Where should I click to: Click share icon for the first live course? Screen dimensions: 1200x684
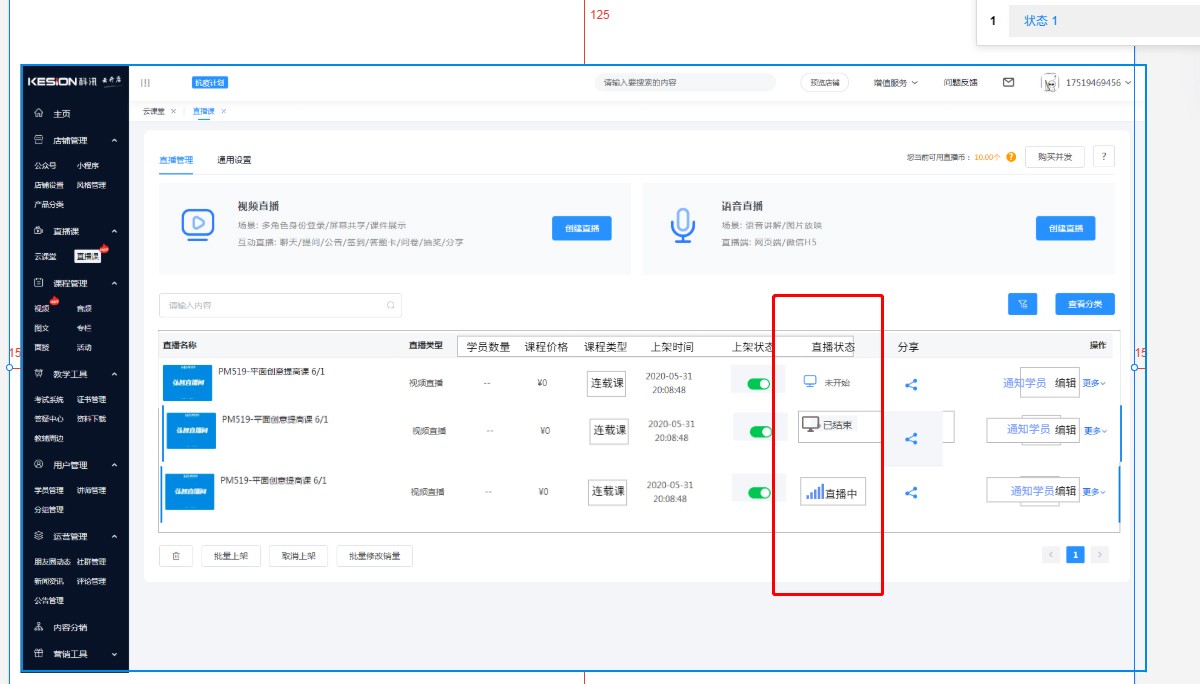click(x=910, y=384)
